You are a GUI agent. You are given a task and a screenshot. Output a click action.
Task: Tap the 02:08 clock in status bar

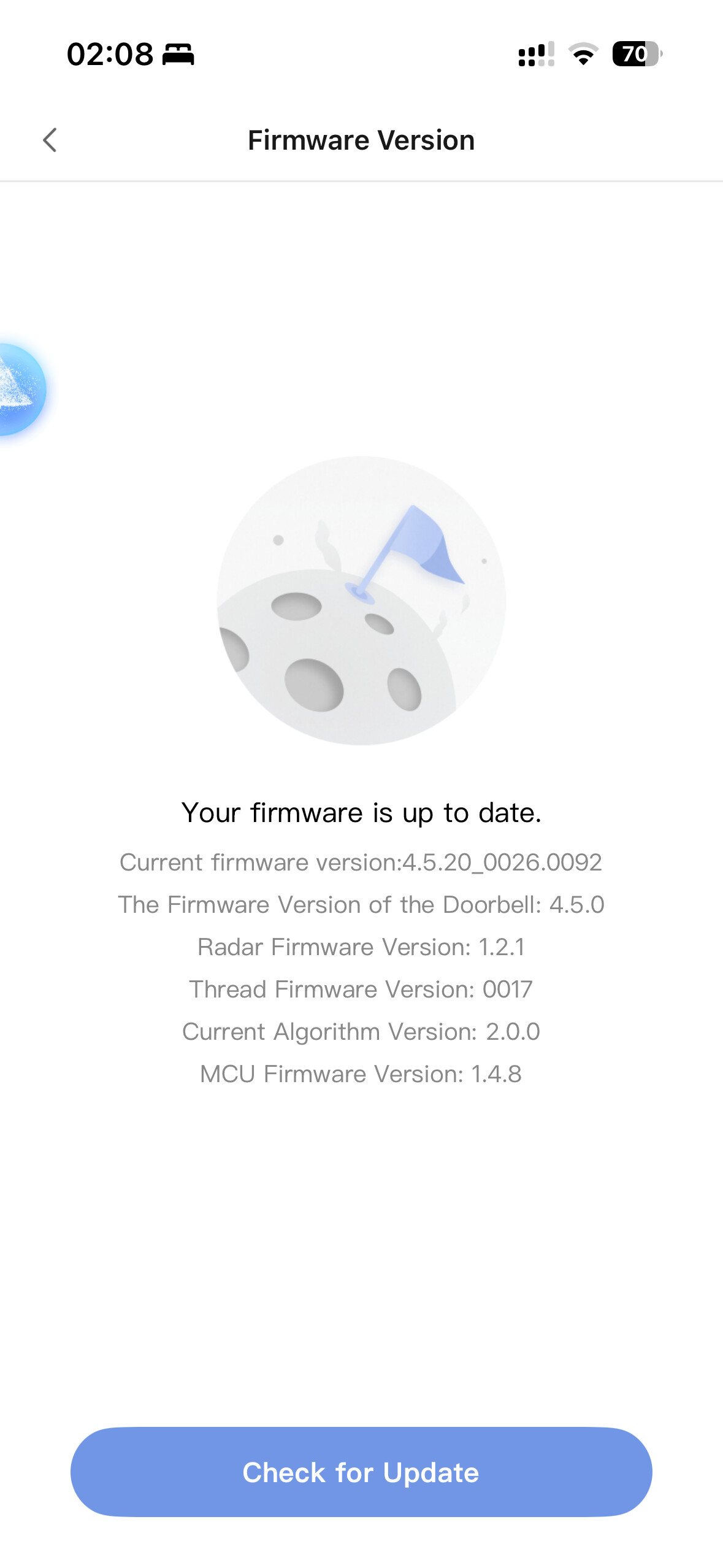pyautogui.click(x=110, y=55)
